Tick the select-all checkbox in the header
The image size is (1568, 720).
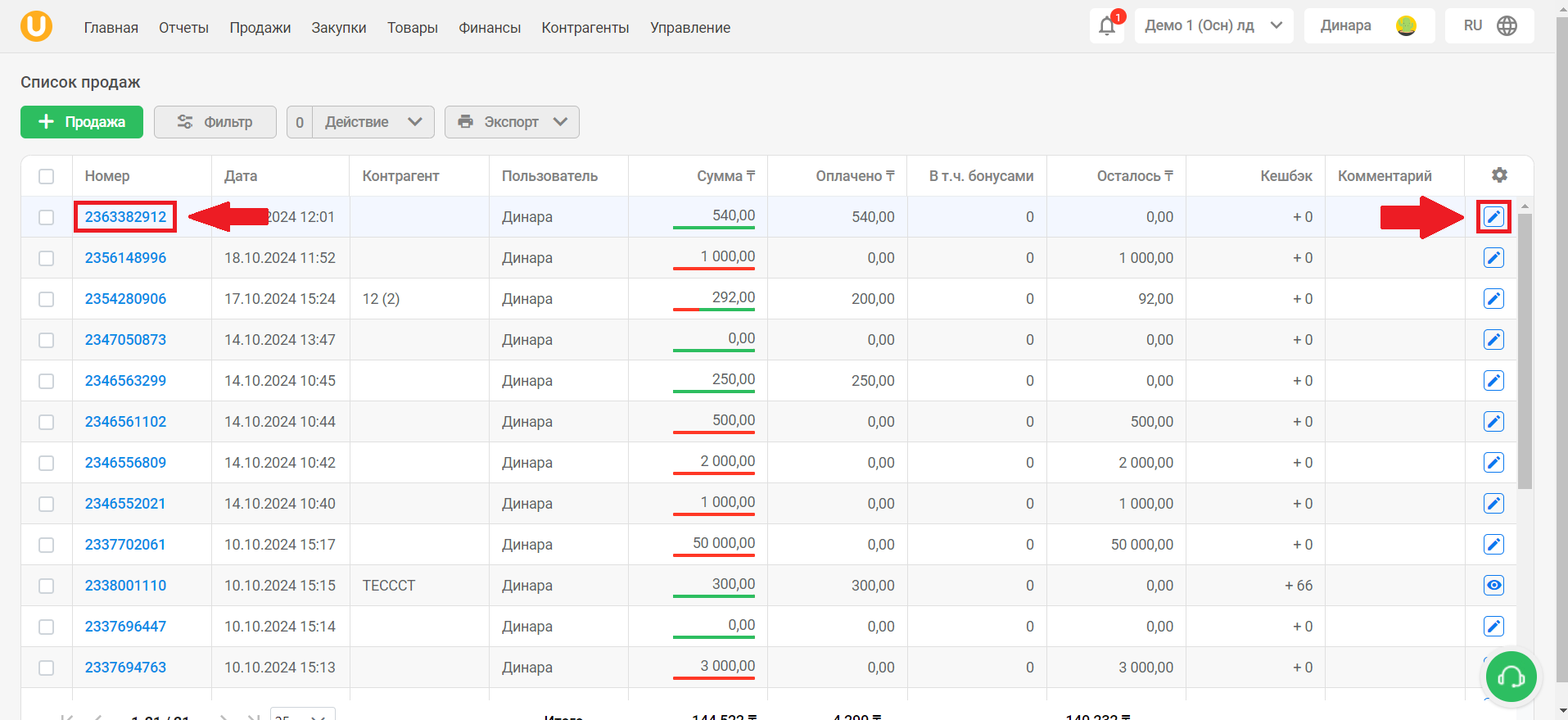(x=47, y=176)
